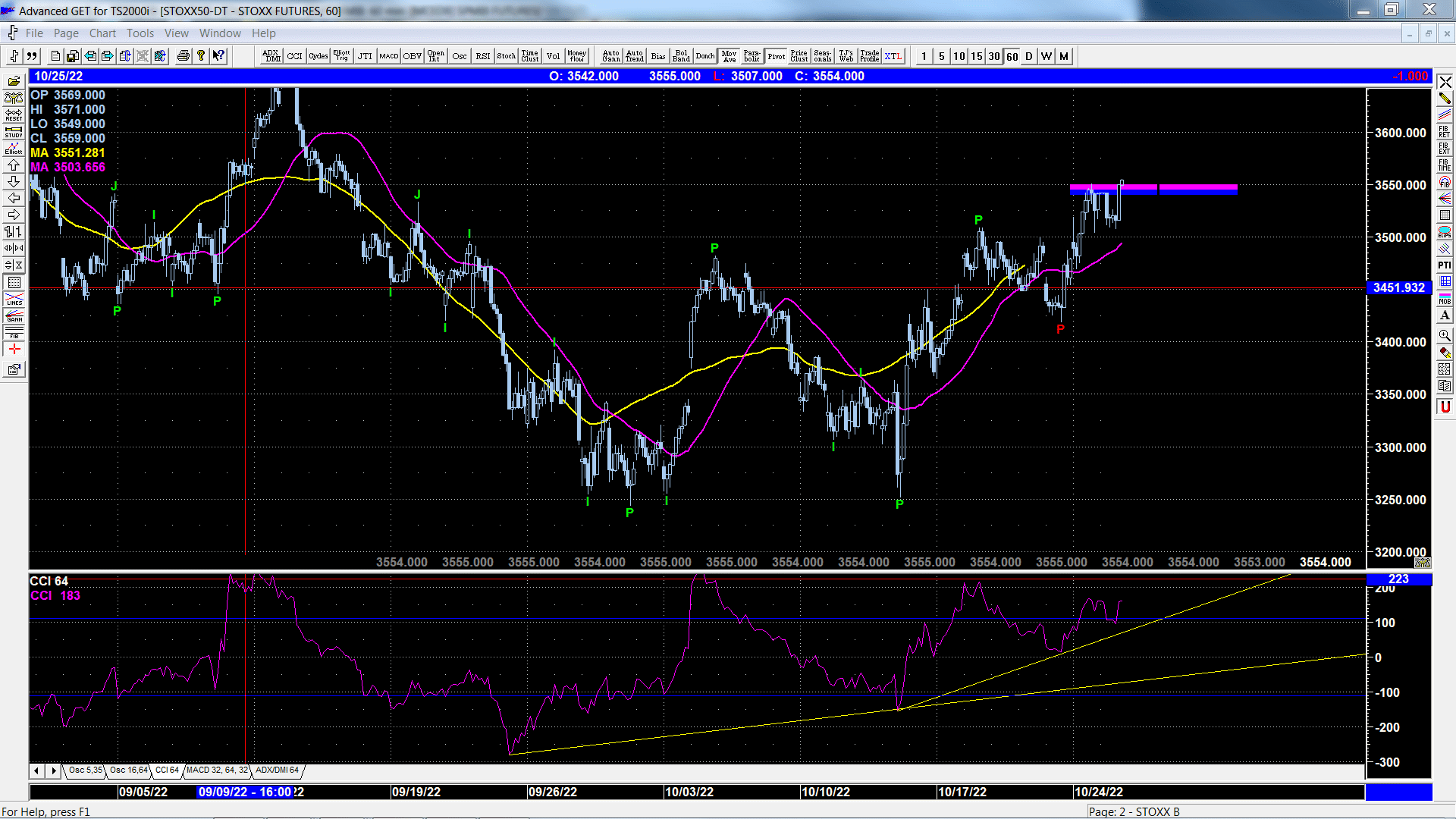Screen dimensions: 1456x819
Task: Click the 10/17/22 date marker
Action: pyautogui.click(x=962, y=792)
